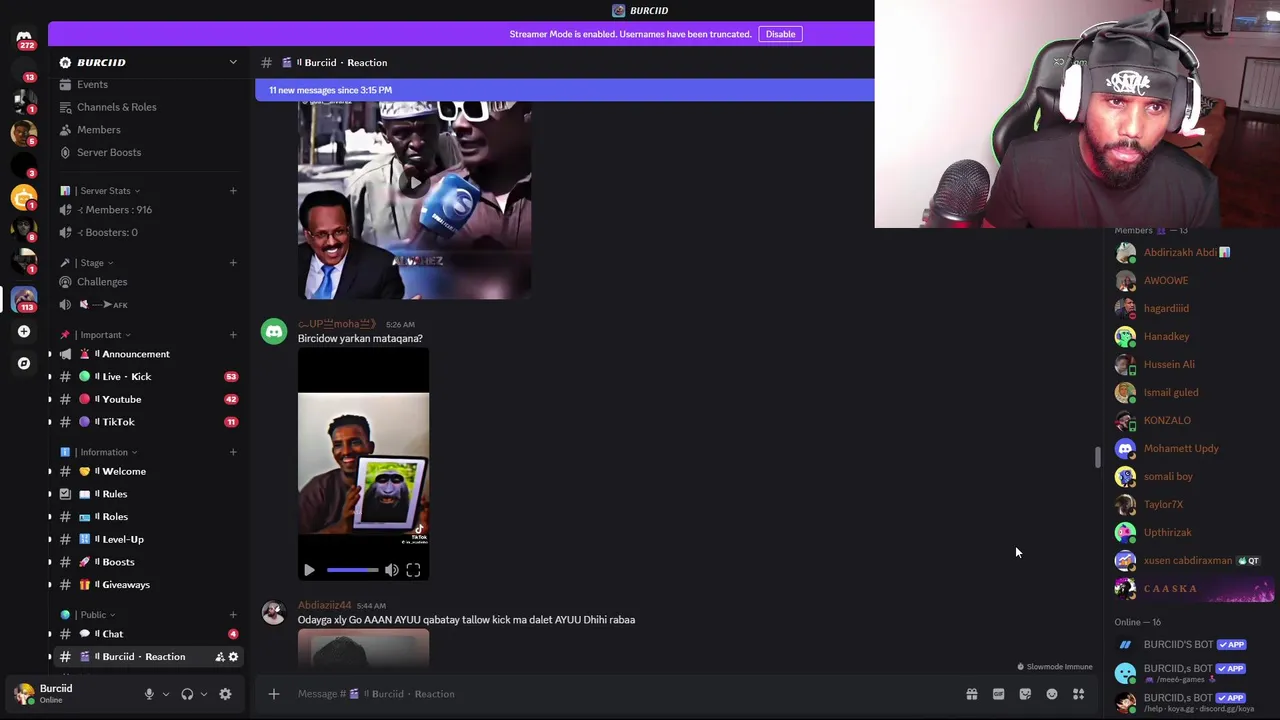Enter fullscreen on video attachment
Screen dimensions: 1280x720
tap(413, 570)
